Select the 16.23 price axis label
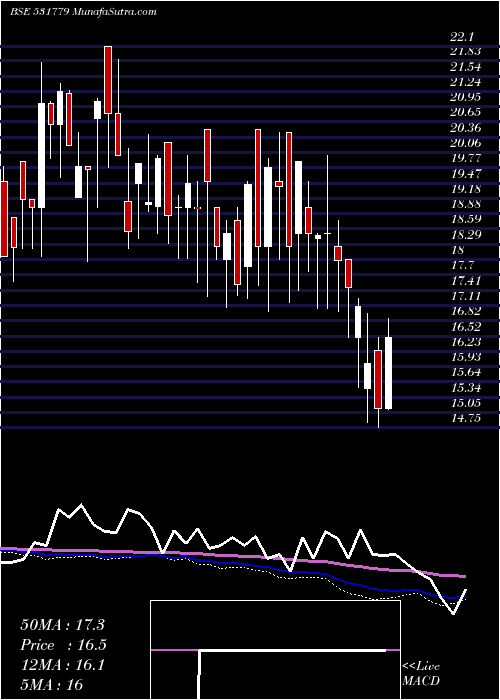 tap(465, 342)
